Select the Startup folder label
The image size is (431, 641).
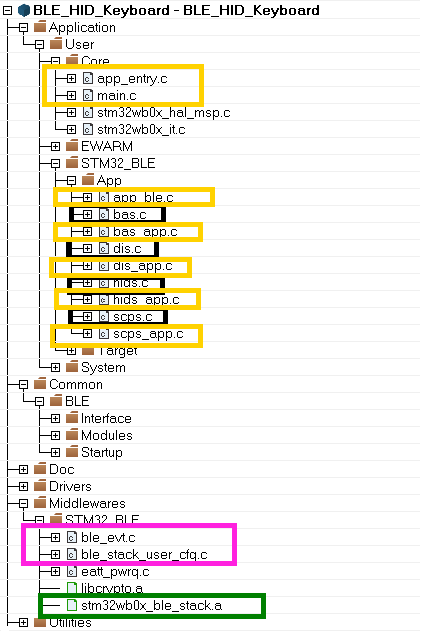click(101, 452)
